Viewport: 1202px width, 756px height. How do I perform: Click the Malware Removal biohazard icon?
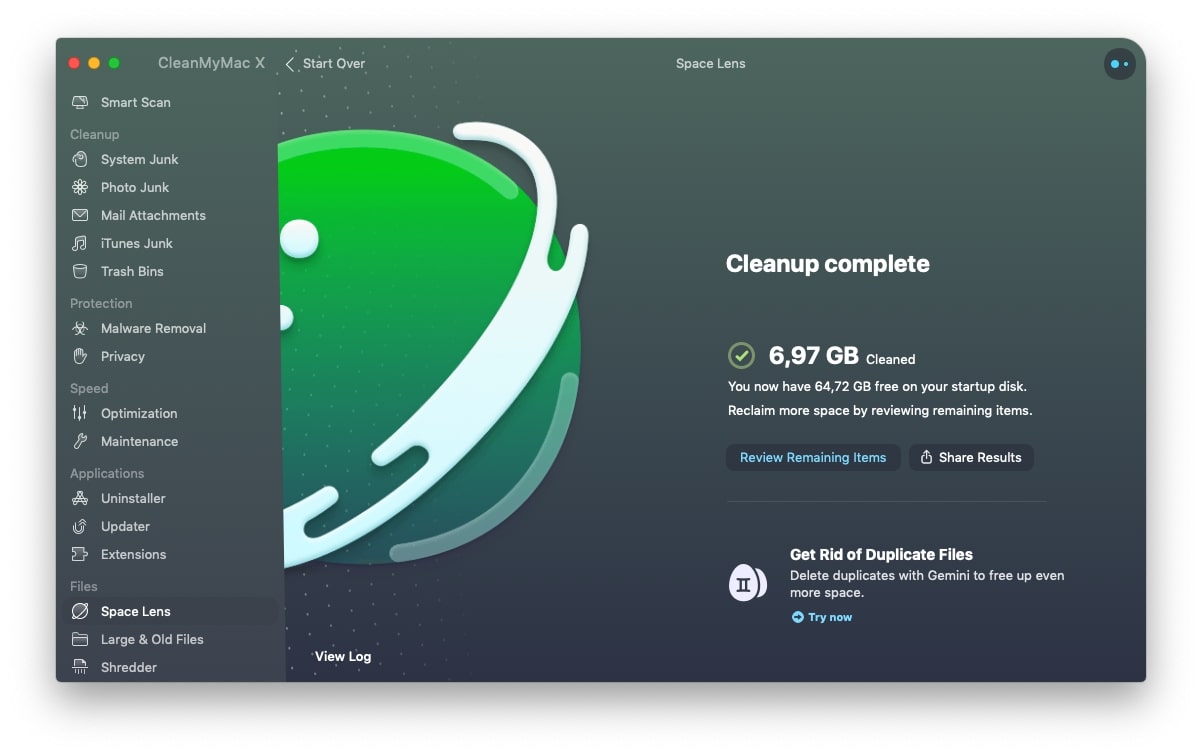tap(80, 328)
